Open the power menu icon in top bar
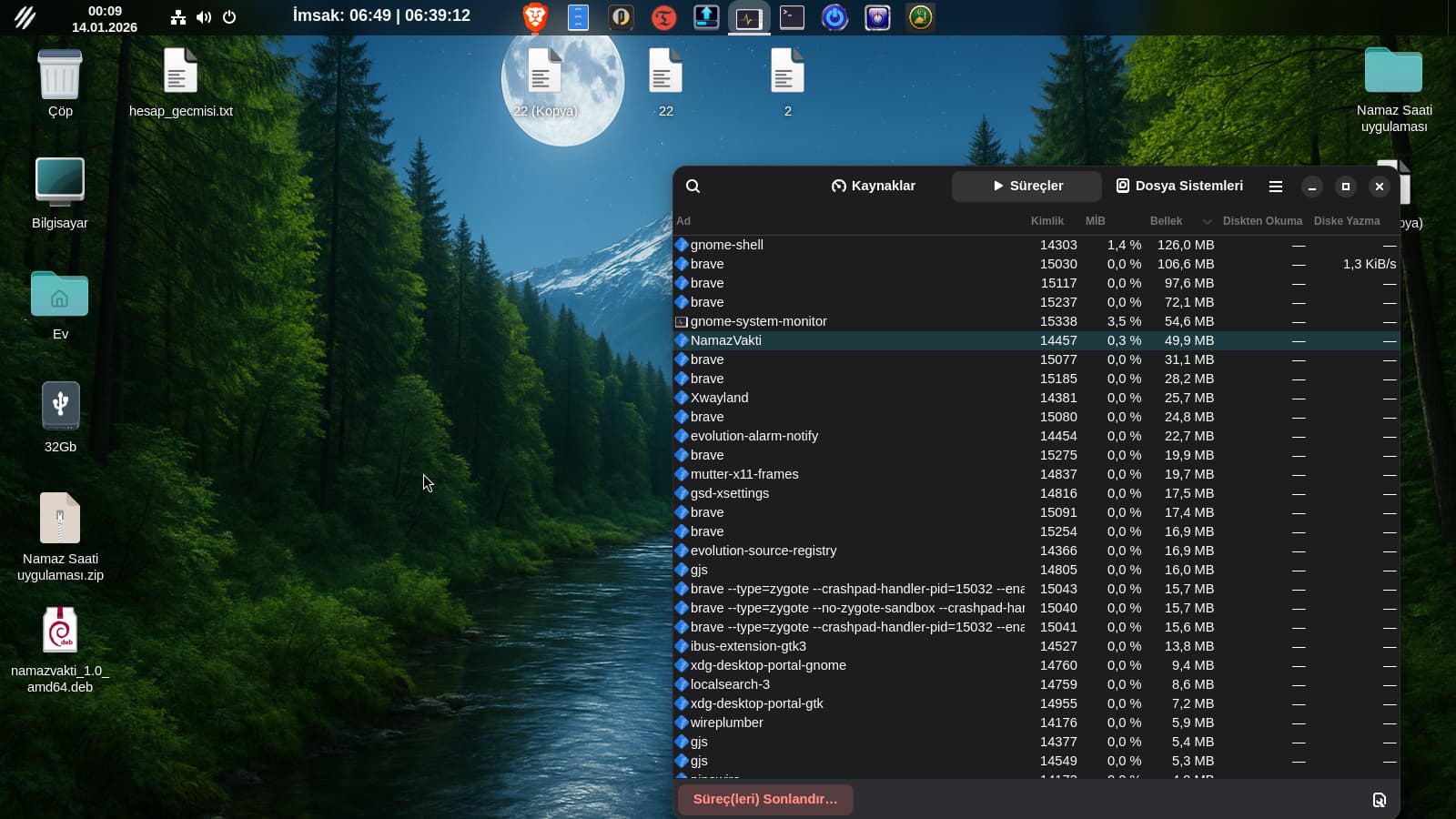1456x819 pixels. pyautogui.click(x=229, y=17)
